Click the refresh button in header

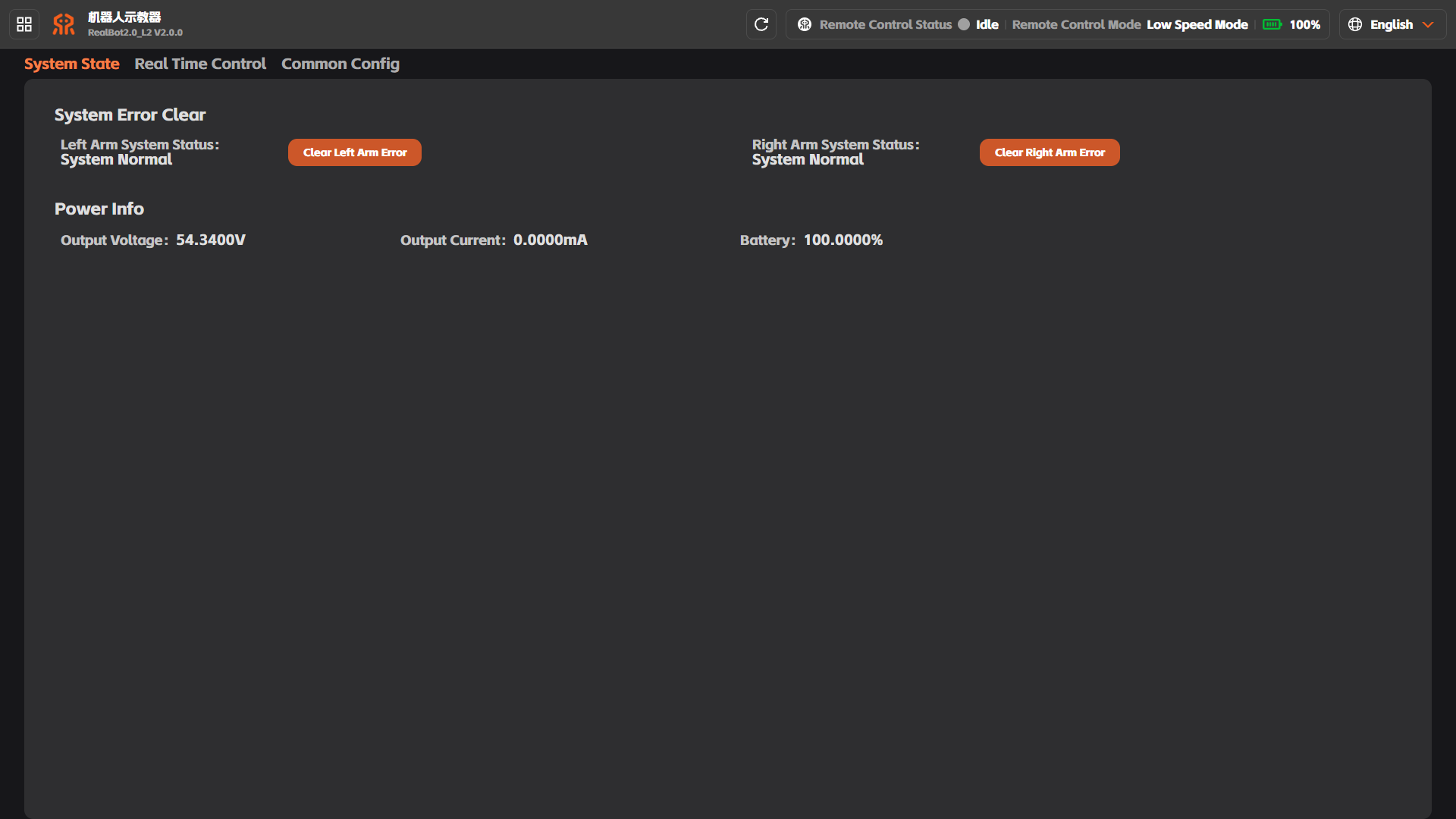click(761, 24)
